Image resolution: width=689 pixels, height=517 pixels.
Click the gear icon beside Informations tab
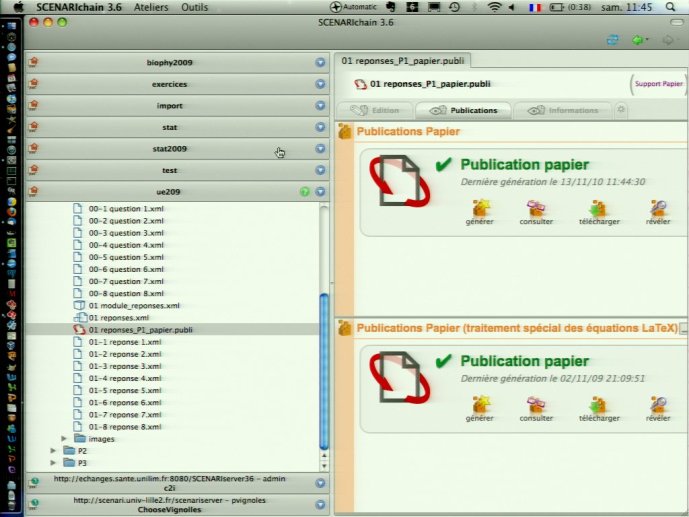pos(621,109)
